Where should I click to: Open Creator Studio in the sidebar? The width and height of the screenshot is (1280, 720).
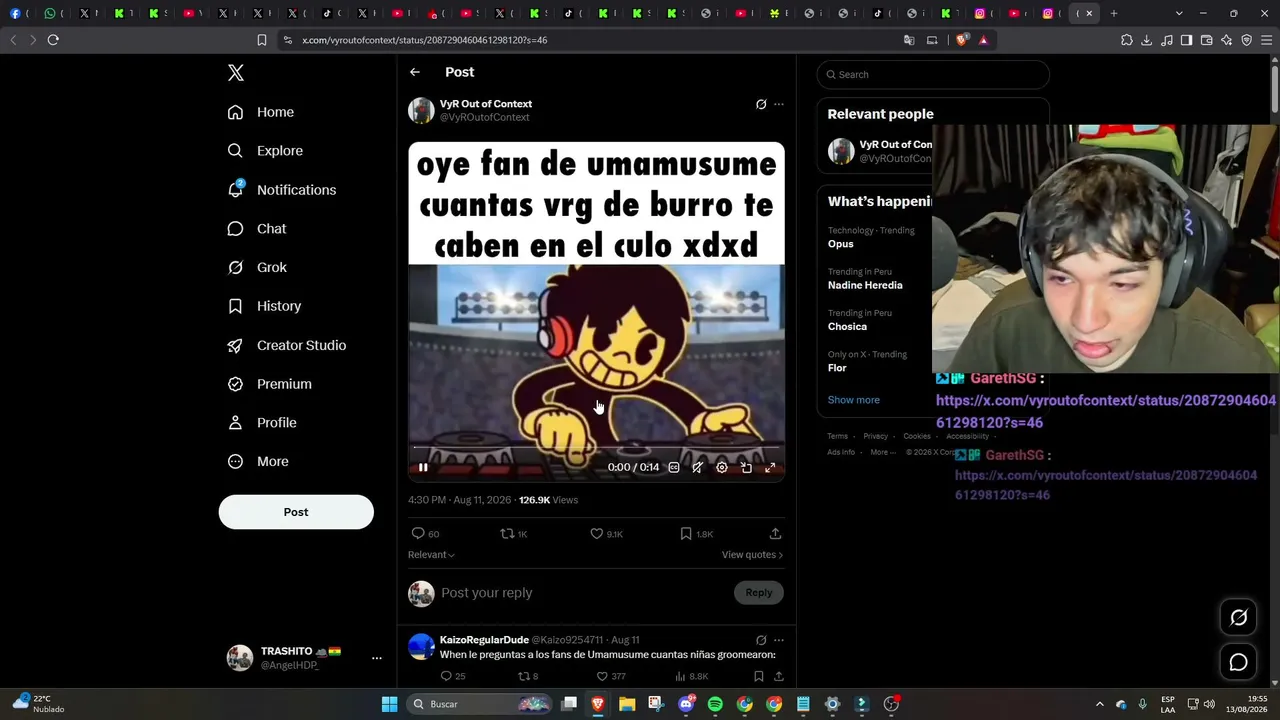click(x=287, y=345)
